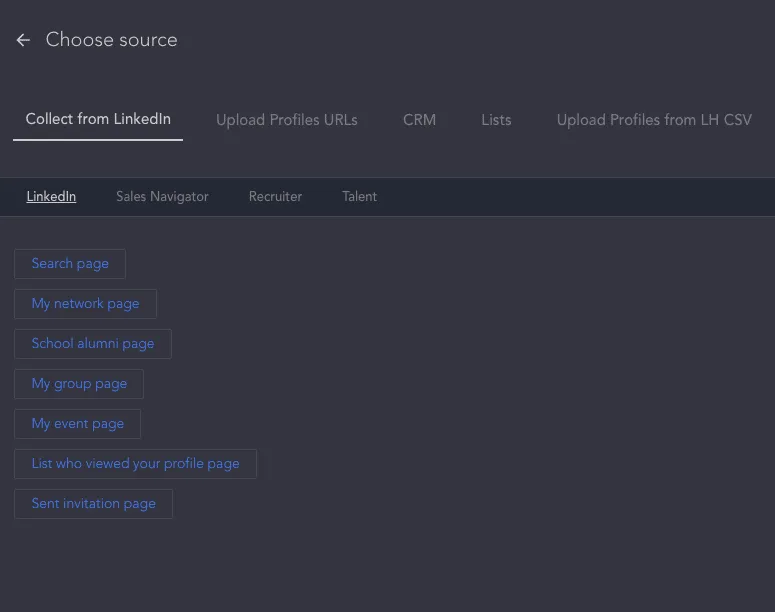Select the My group page button
Screen dimensions: 775x612
(x=79, y=384)
